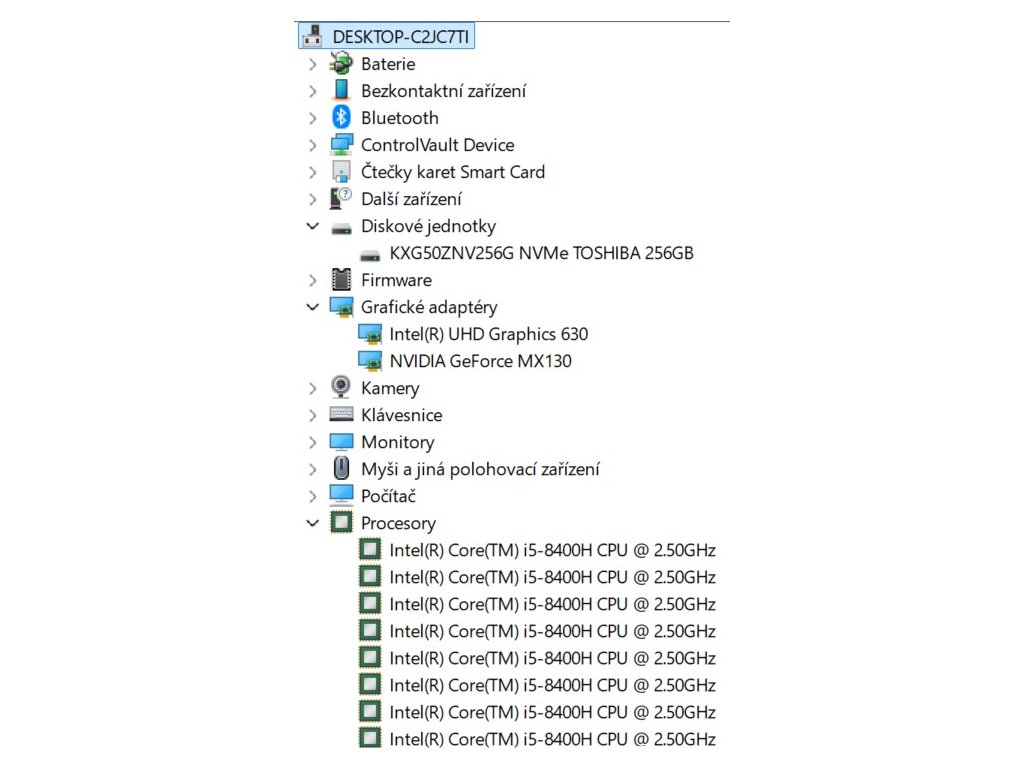Viewport: 1024px width, 768px height.
Task: Click the Počítač computer icon
Action: click(341, 496)
